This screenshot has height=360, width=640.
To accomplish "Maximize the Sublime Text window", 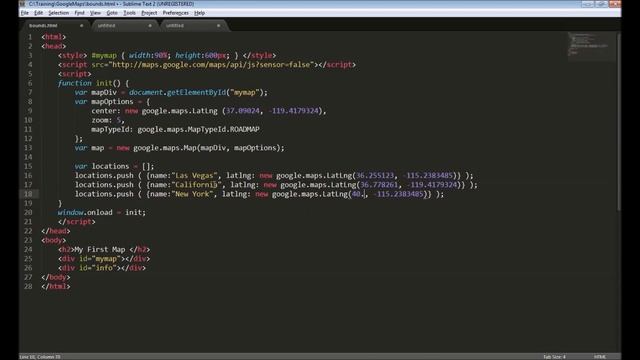I will point(601,4).
